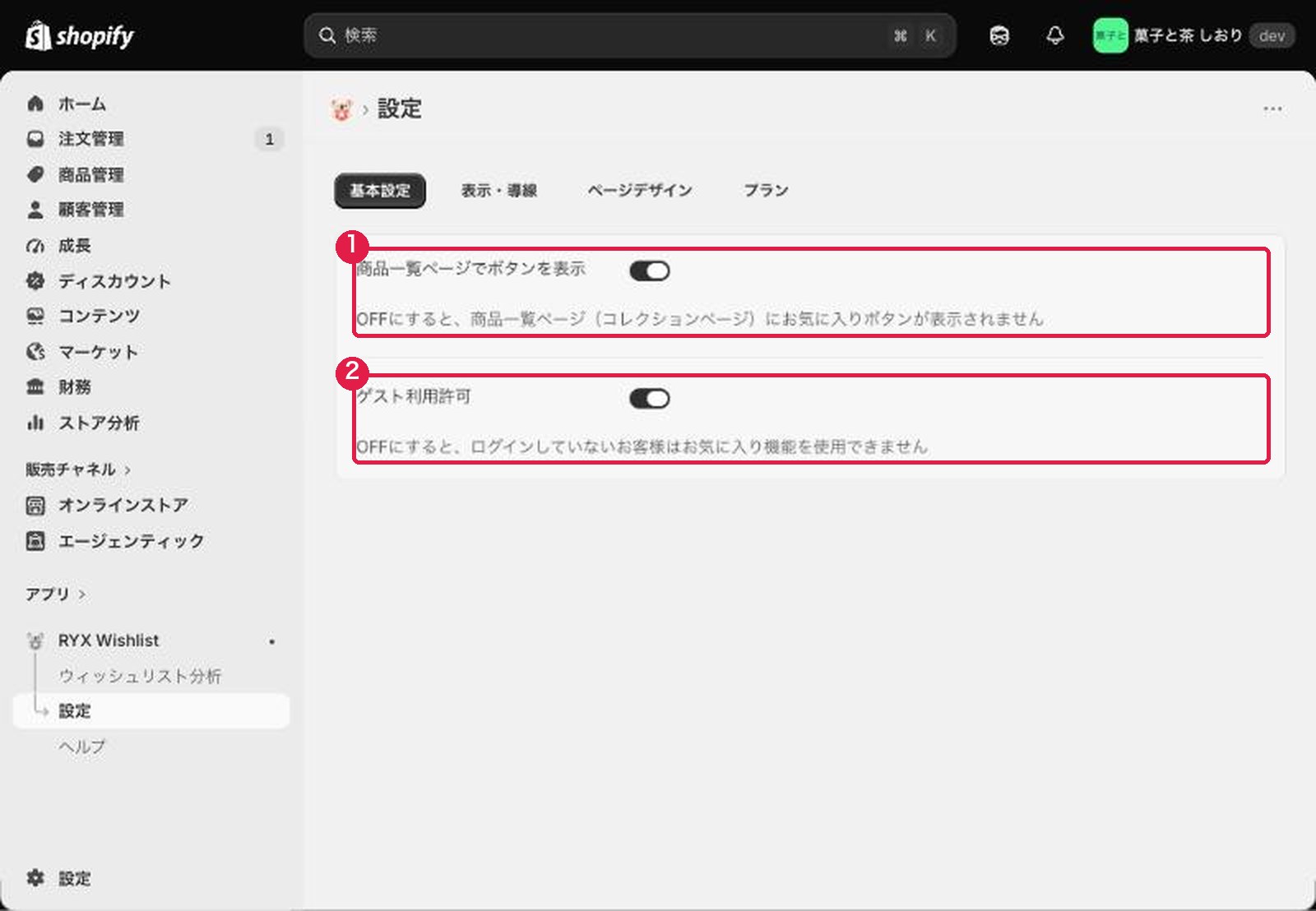Open マーケット globe icon
This screenshot has height=911, width=1316.
coord(35,352)
